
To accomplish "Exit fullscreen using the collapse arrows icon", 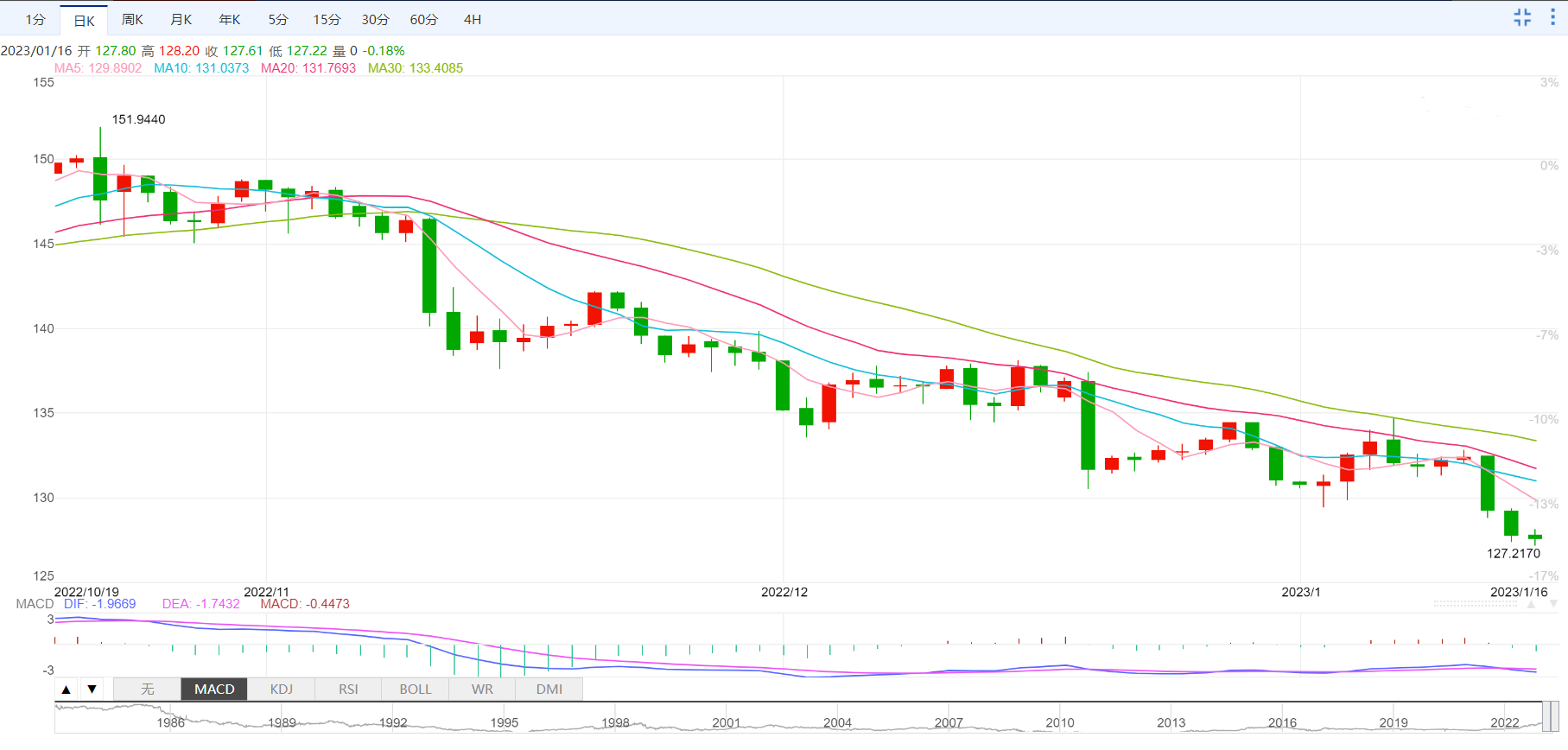I will click(1522, 17).
